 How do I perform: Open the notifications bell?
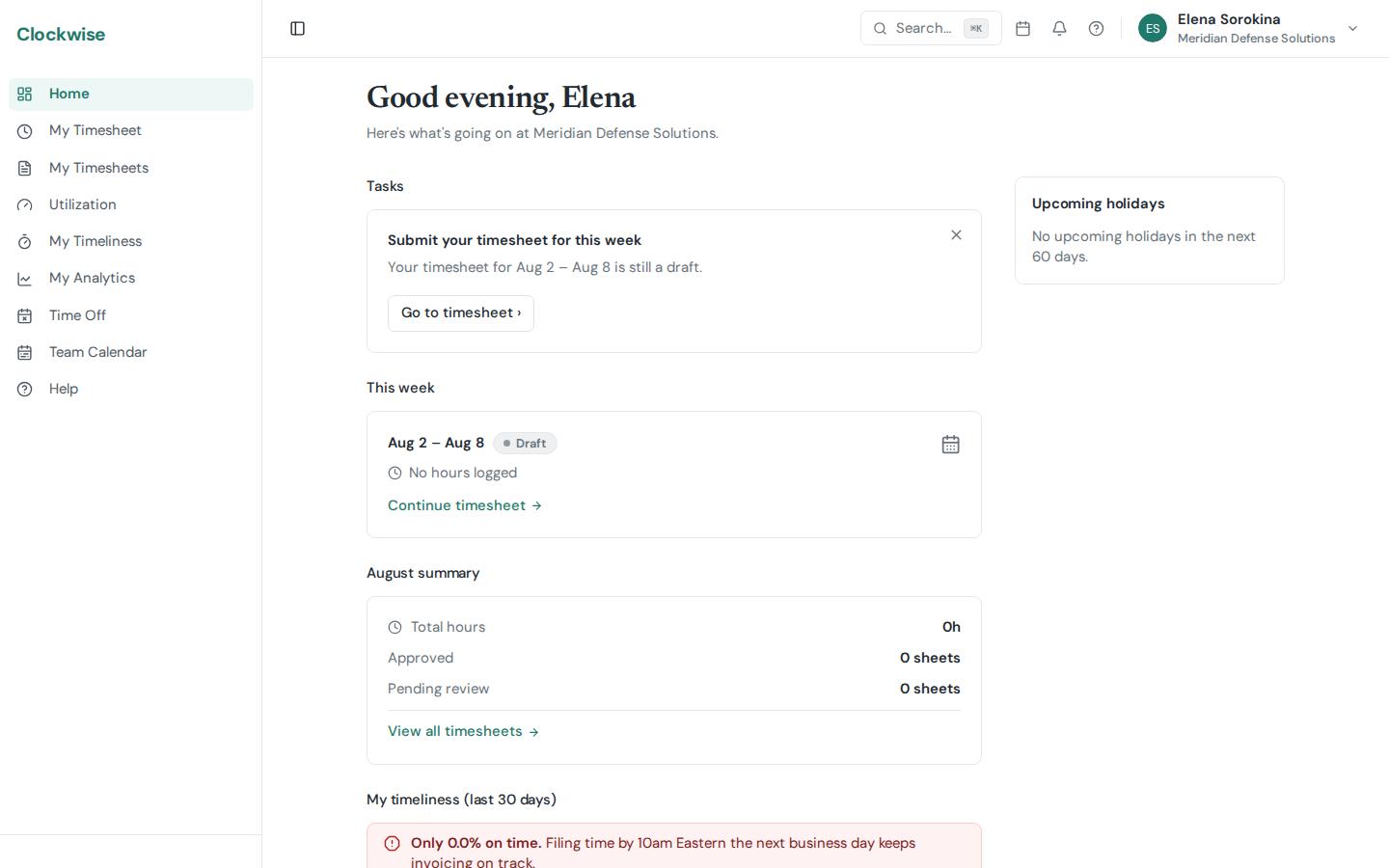click(x=1059, y=29)
